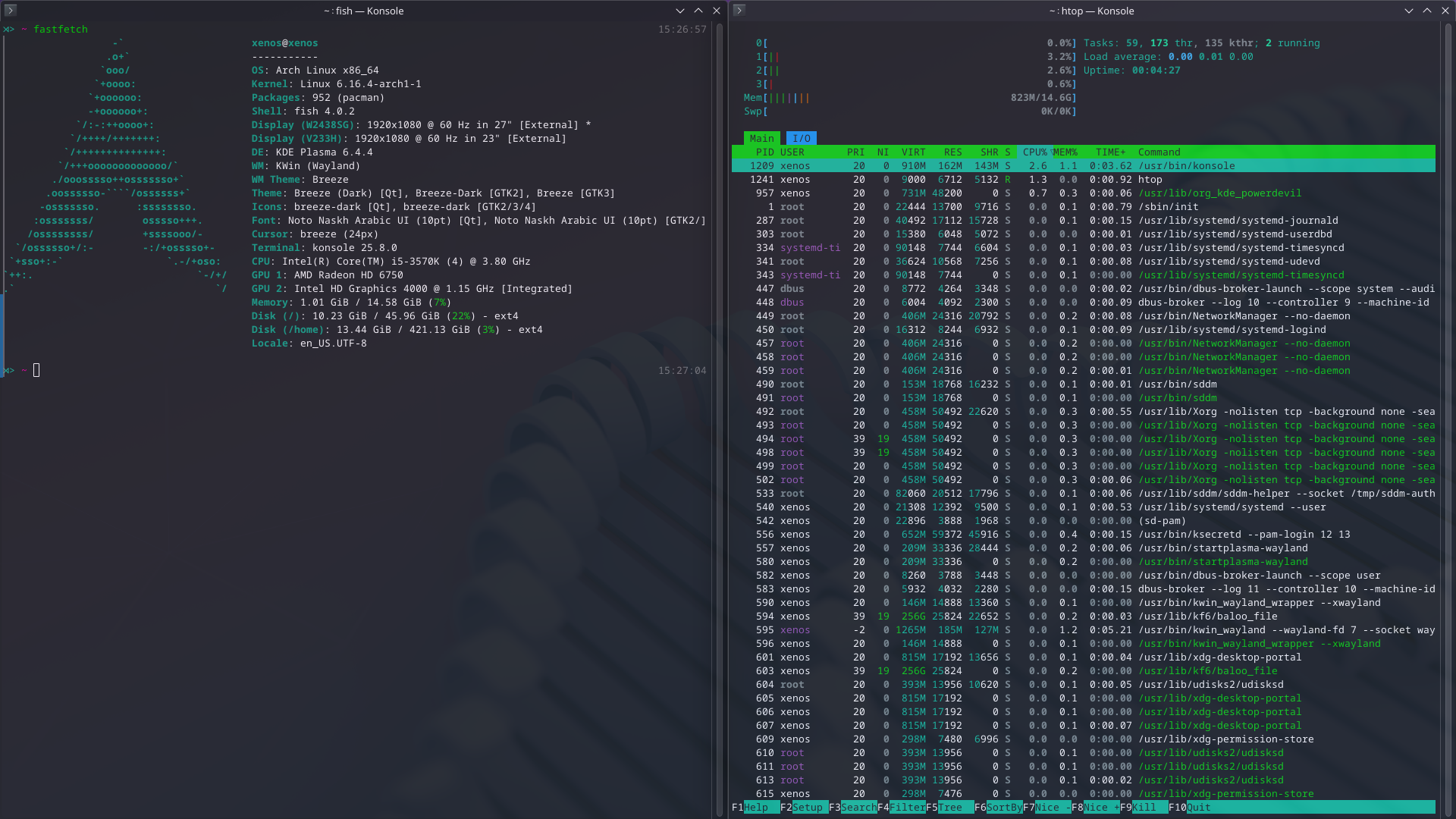Image resolution: width=1456 pixels, height=819 pixels.
Task: Switch to the I/O tab in htop
Action: (x=801, y=139)
